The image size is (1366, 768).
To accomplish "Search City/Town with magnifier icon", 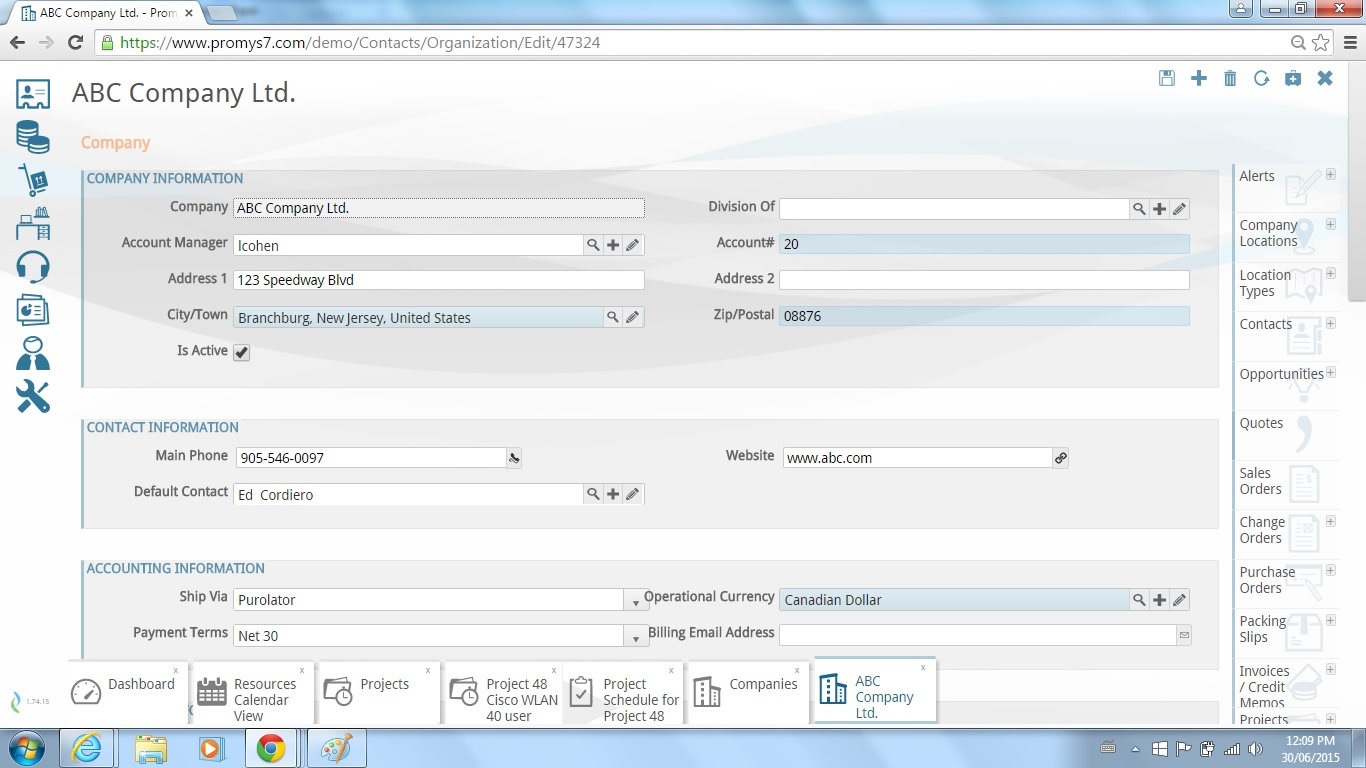I will [x=613, y=317].
